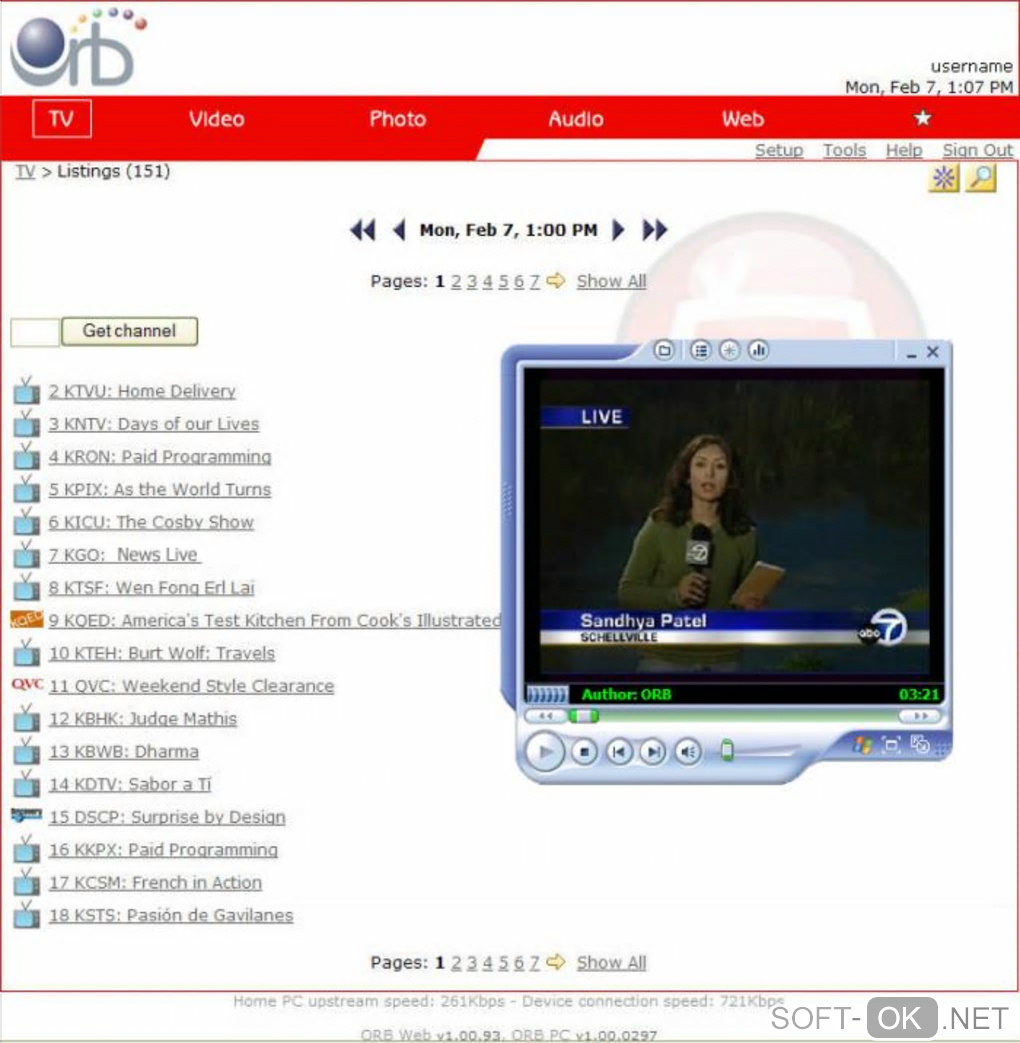Click TV icon next to 2 KTVU
Viewport: 1020px width, 1043px height.
27,390
